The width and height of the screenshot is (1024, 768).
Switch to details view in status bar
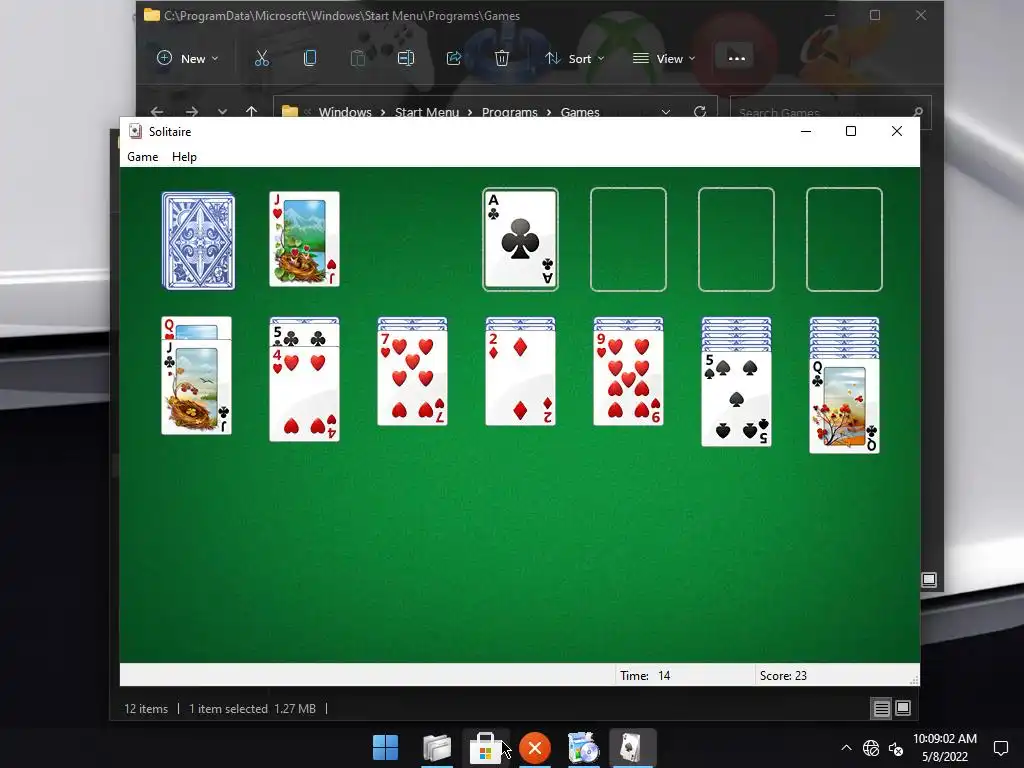pos(882,709)
